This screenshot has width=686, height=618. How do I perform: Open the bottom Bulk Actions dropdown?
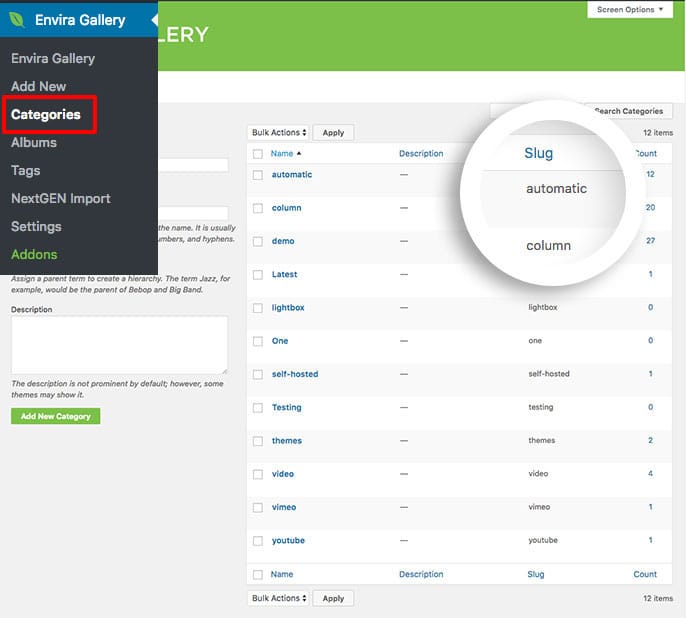tap(278, 598)
